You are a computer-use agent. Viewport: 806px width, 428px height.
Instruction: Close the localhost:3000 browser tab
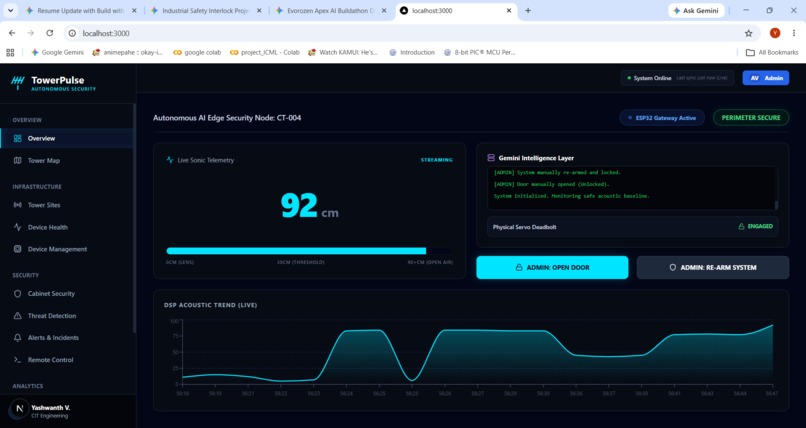point(509,10)
